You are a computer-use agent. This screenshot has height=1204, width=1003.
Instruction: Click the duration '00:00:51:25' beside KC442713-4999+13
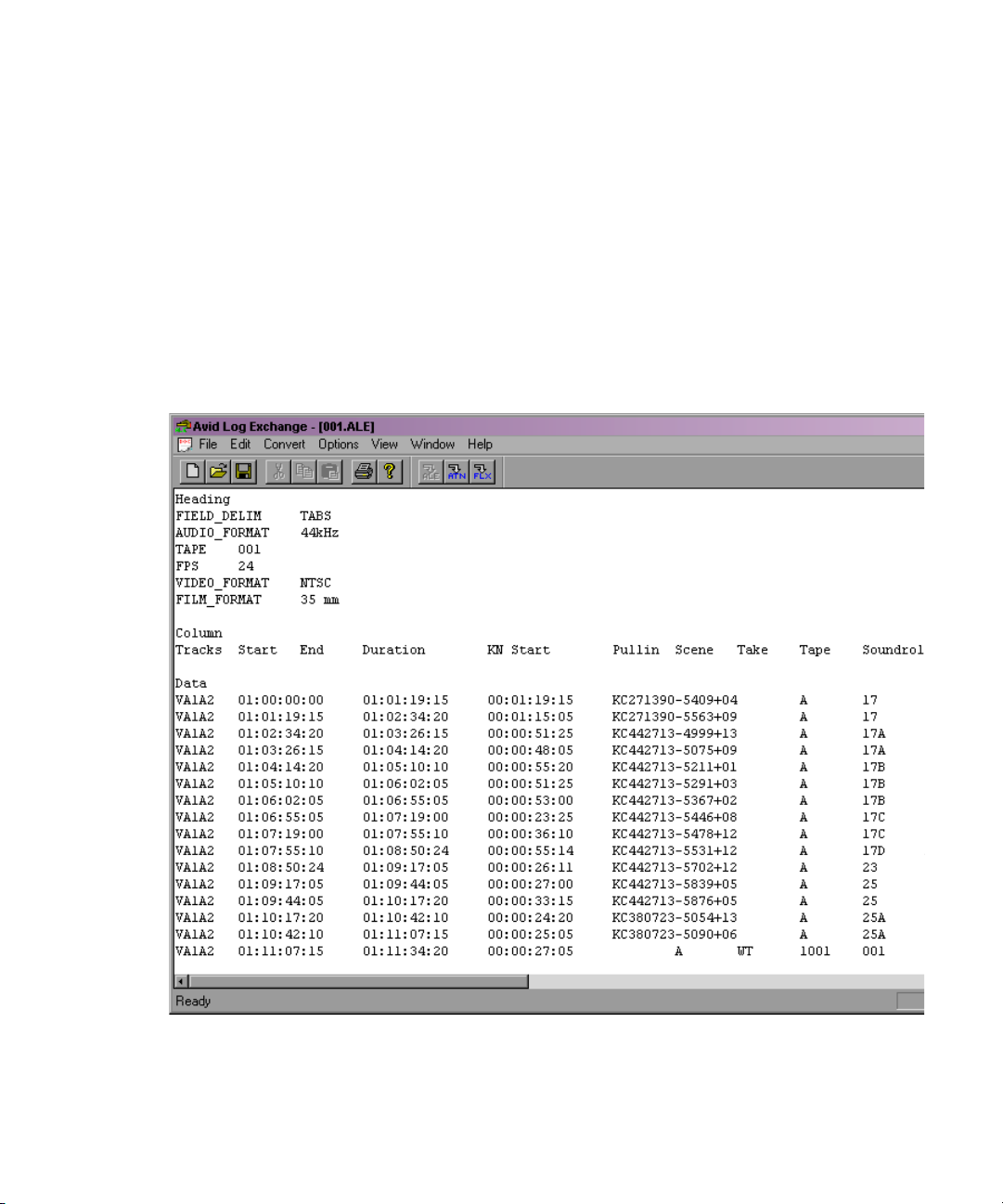coord(531,733)
